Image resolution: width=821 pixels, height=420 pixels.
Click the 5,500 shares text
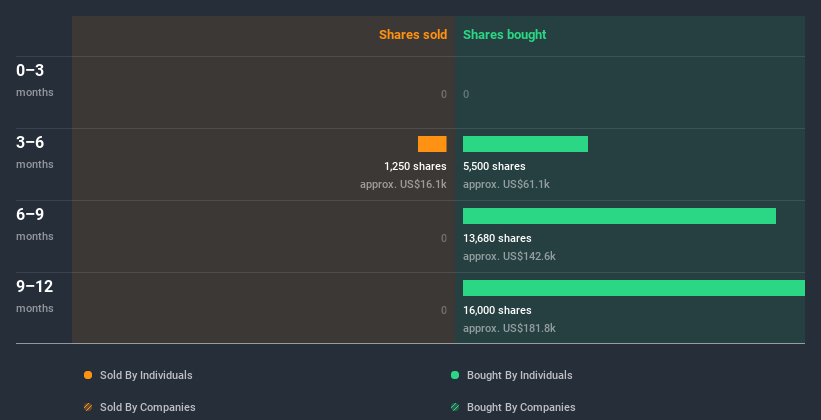494,166
